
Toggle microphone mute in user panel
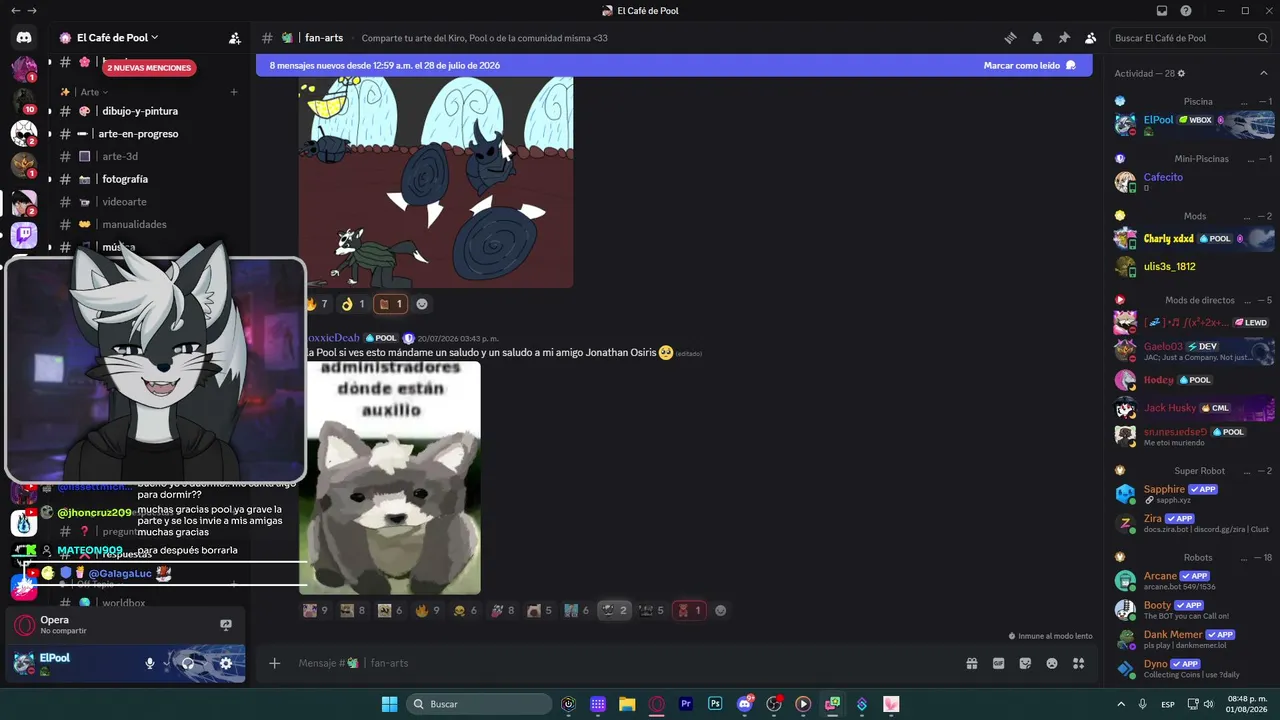click(x=150, y=663)
